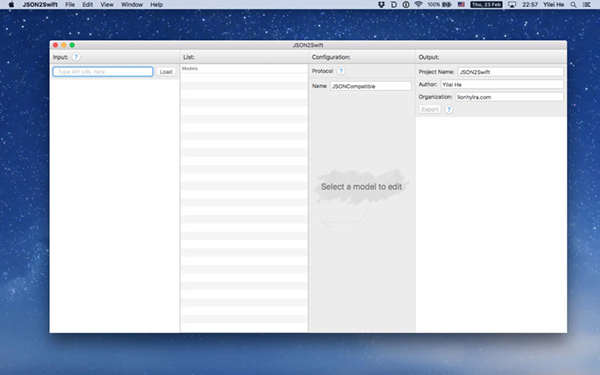Image resolution: width=600 pixels, height=375 pixels.
Task: Click the Project Name field
Action: [x=510, y=72]
